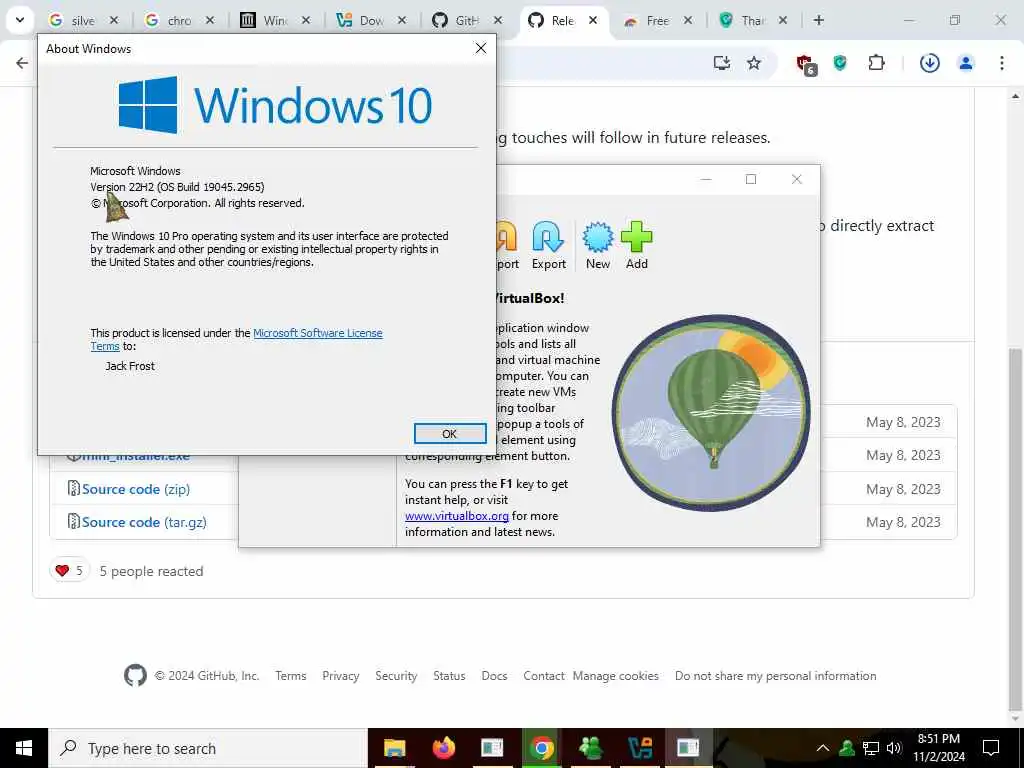Click the GitHub logo in the footer
Image resolution: width=1024 pixels, height=768 pixels.
pyautogui.click(x=135, y=675)
